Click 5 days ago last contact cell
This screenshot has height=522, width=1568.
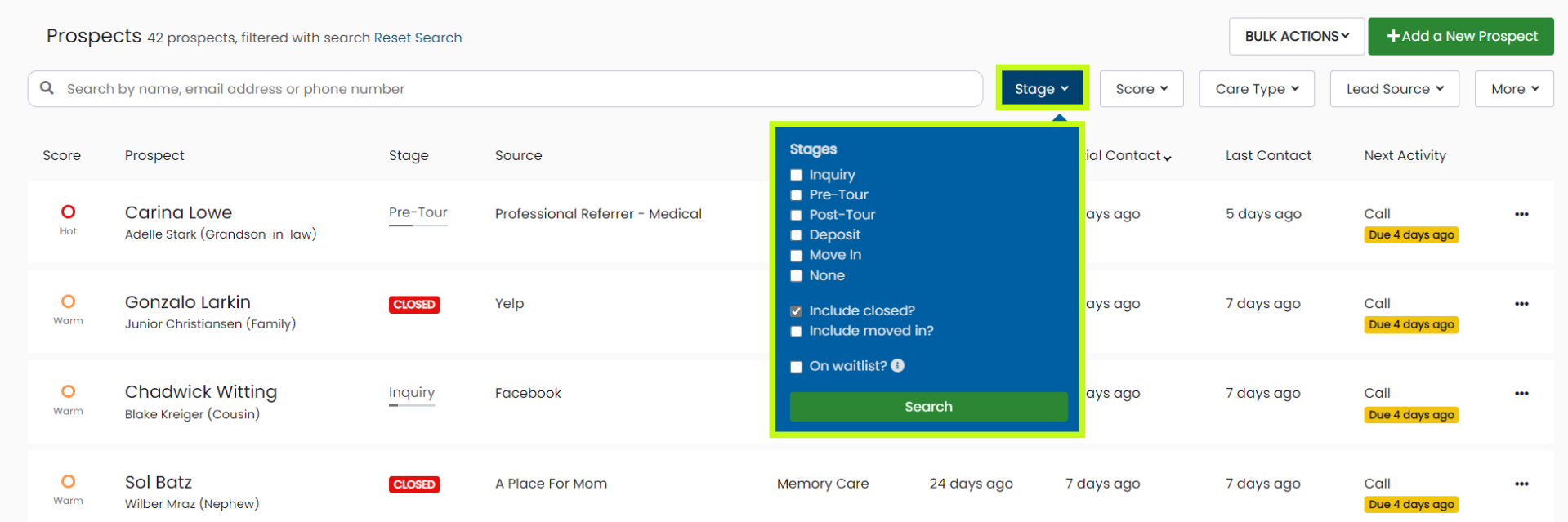coord(1263,214)
